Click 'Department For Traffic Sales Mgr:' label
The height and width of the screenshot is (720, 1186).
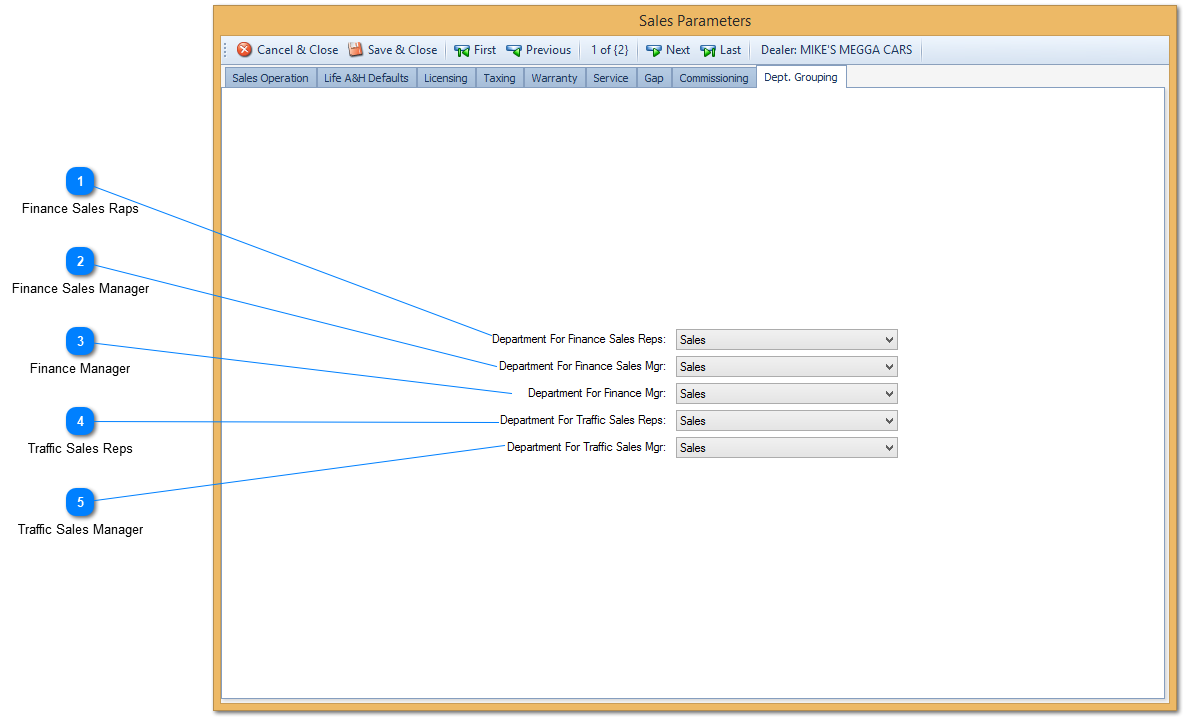(x=586, y=448)
